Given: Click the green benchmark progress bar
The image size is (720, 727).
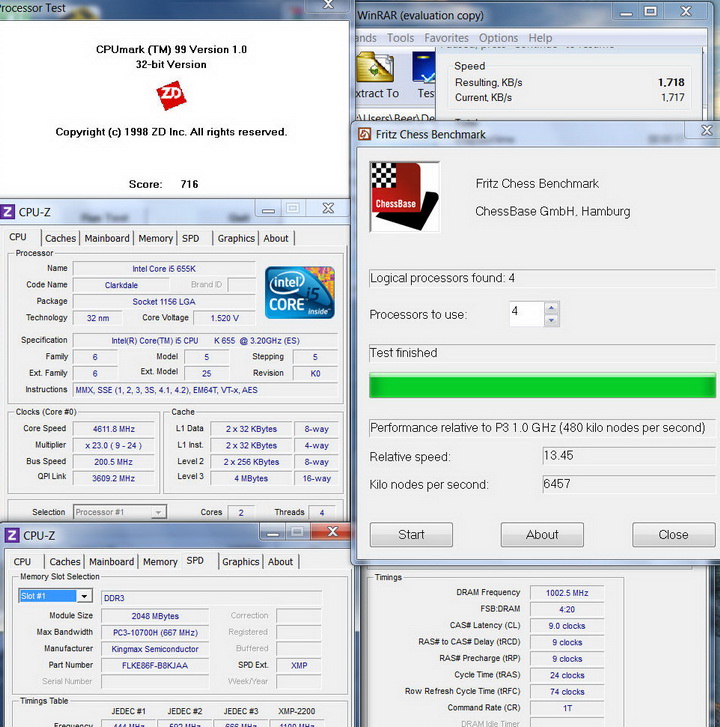Looking at the screenshot, I should coord(542,385).
